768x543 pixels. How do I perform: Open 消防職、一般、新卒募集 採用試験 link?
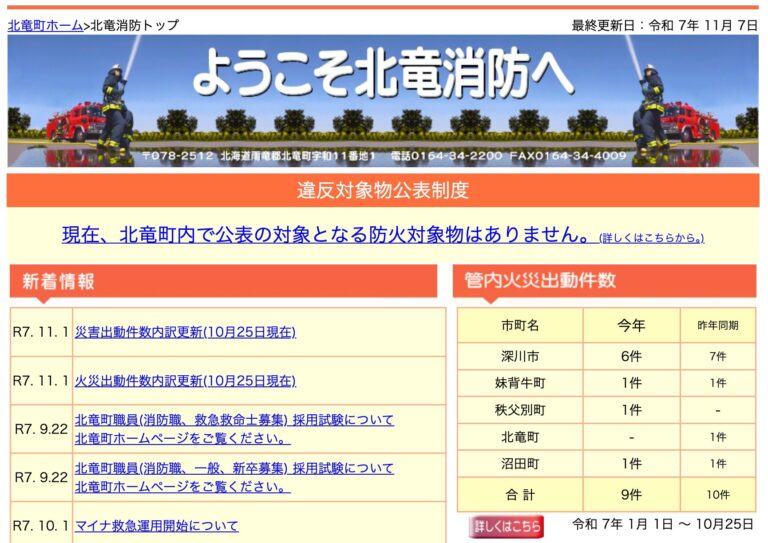coord(234,468)
